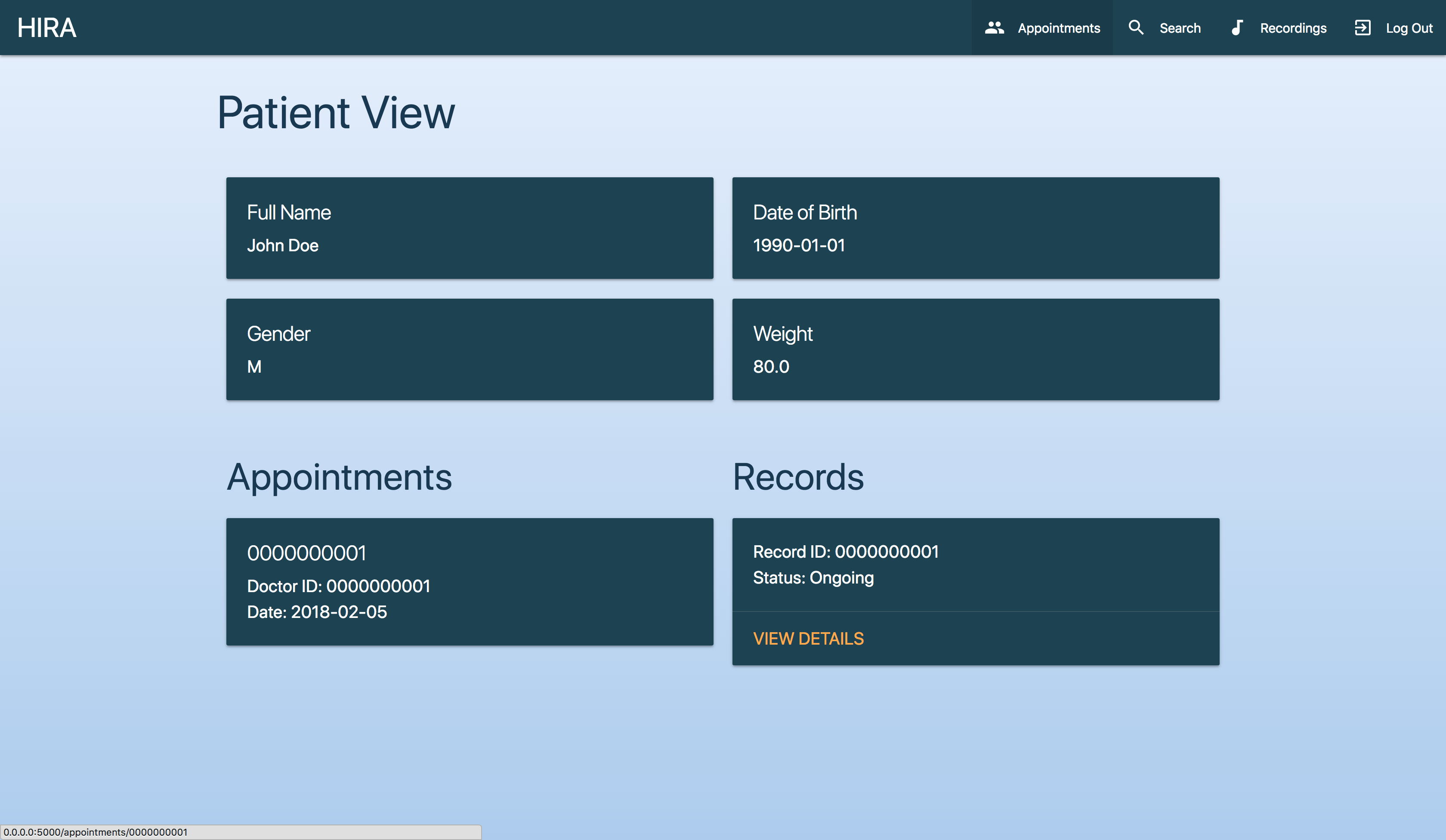Select the Log Out nav text
This screenshot has width=1446, height=840.
[1409, 28]
